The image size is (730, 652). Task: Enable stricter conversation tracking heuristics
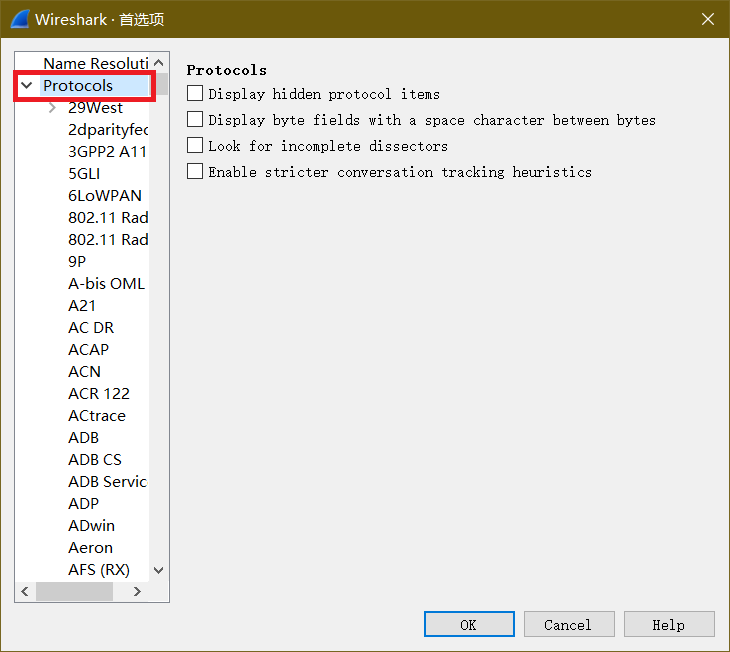click(195, 172)
